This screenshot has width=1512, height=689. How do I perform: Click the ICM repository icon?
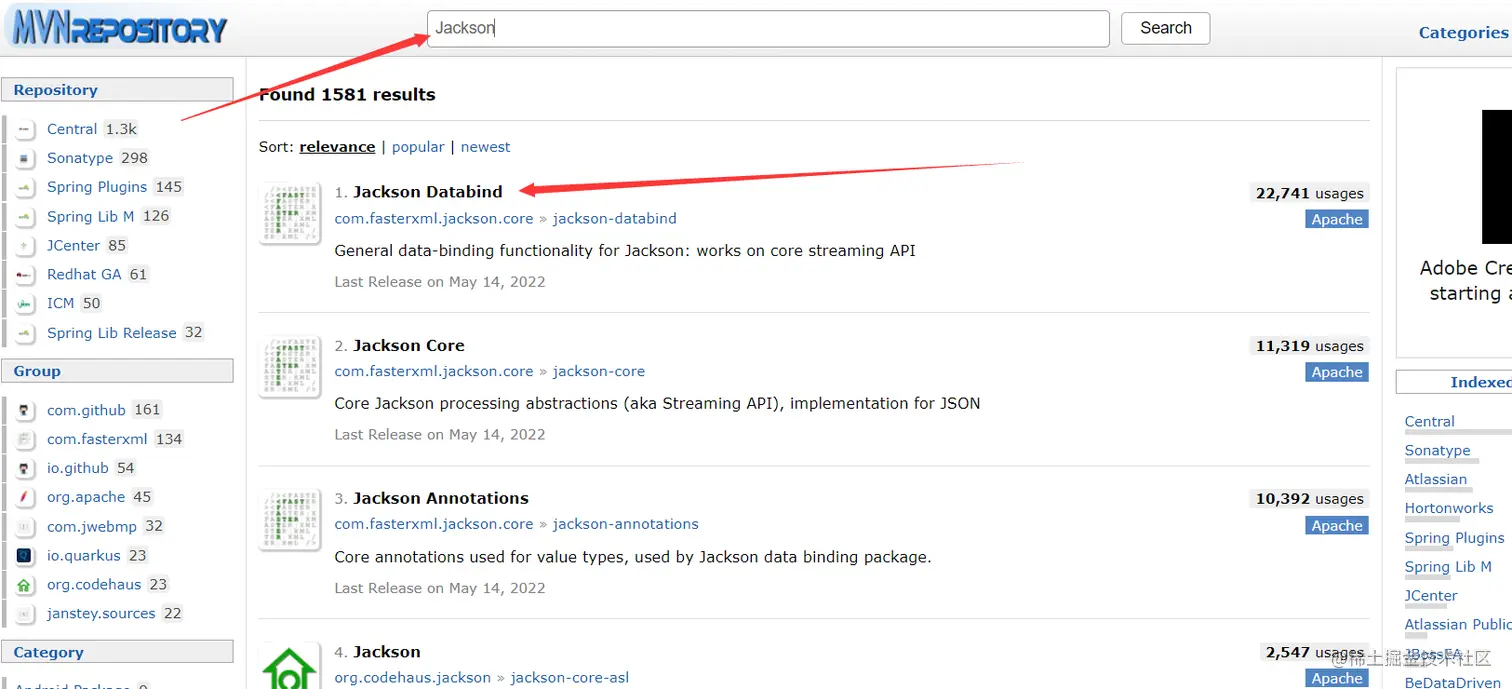click(x=25, y=303)
